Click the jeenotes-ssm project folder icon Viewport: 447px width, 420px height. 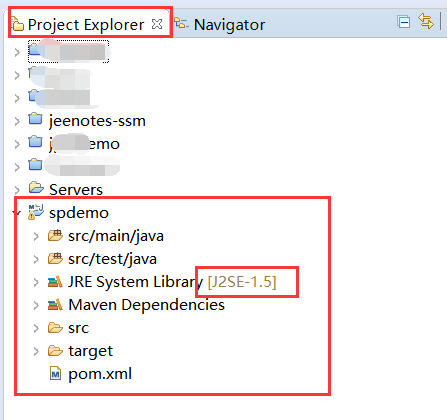tap(35, 119)
